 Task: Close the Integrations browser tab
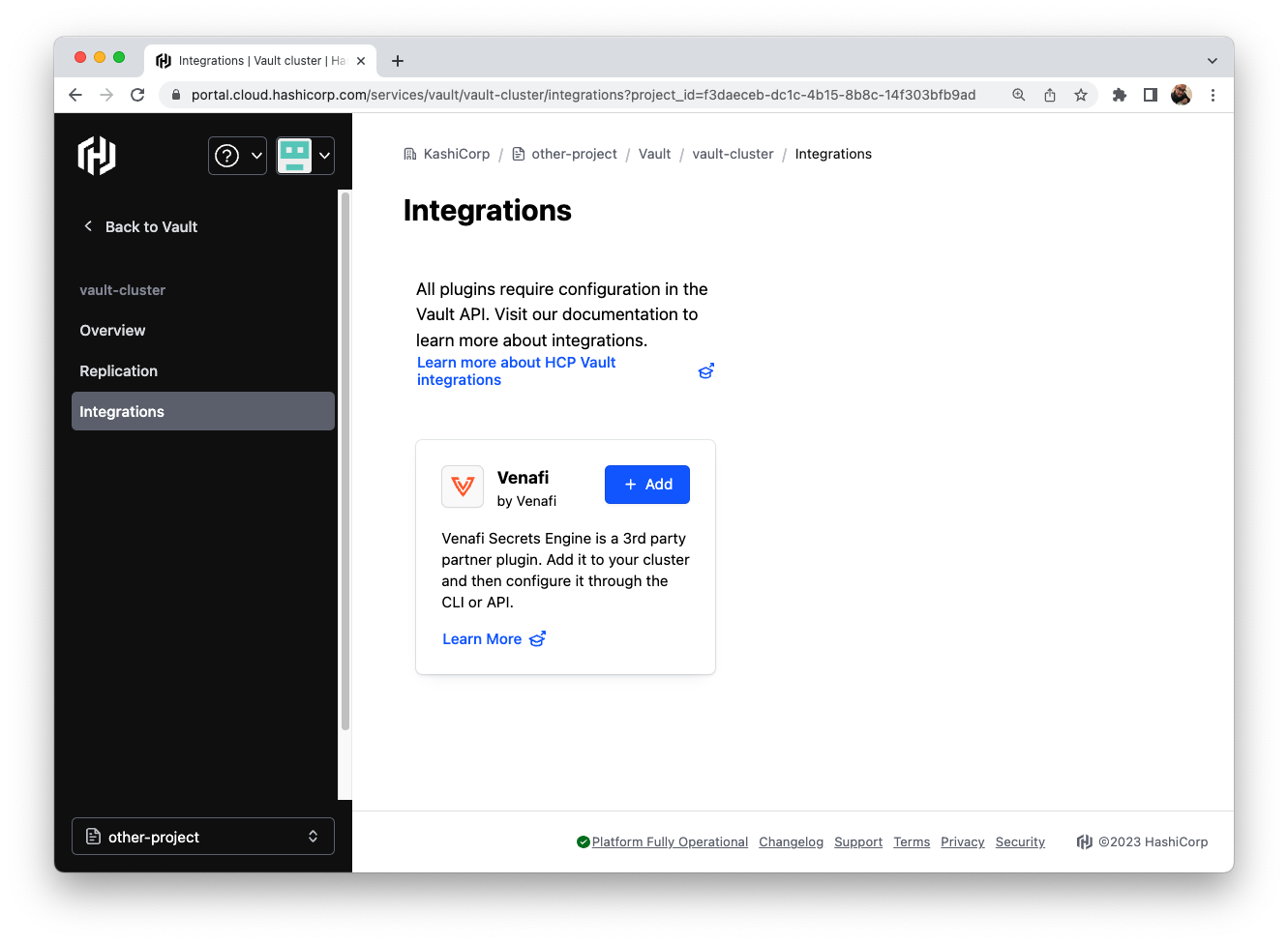point(361,61)
